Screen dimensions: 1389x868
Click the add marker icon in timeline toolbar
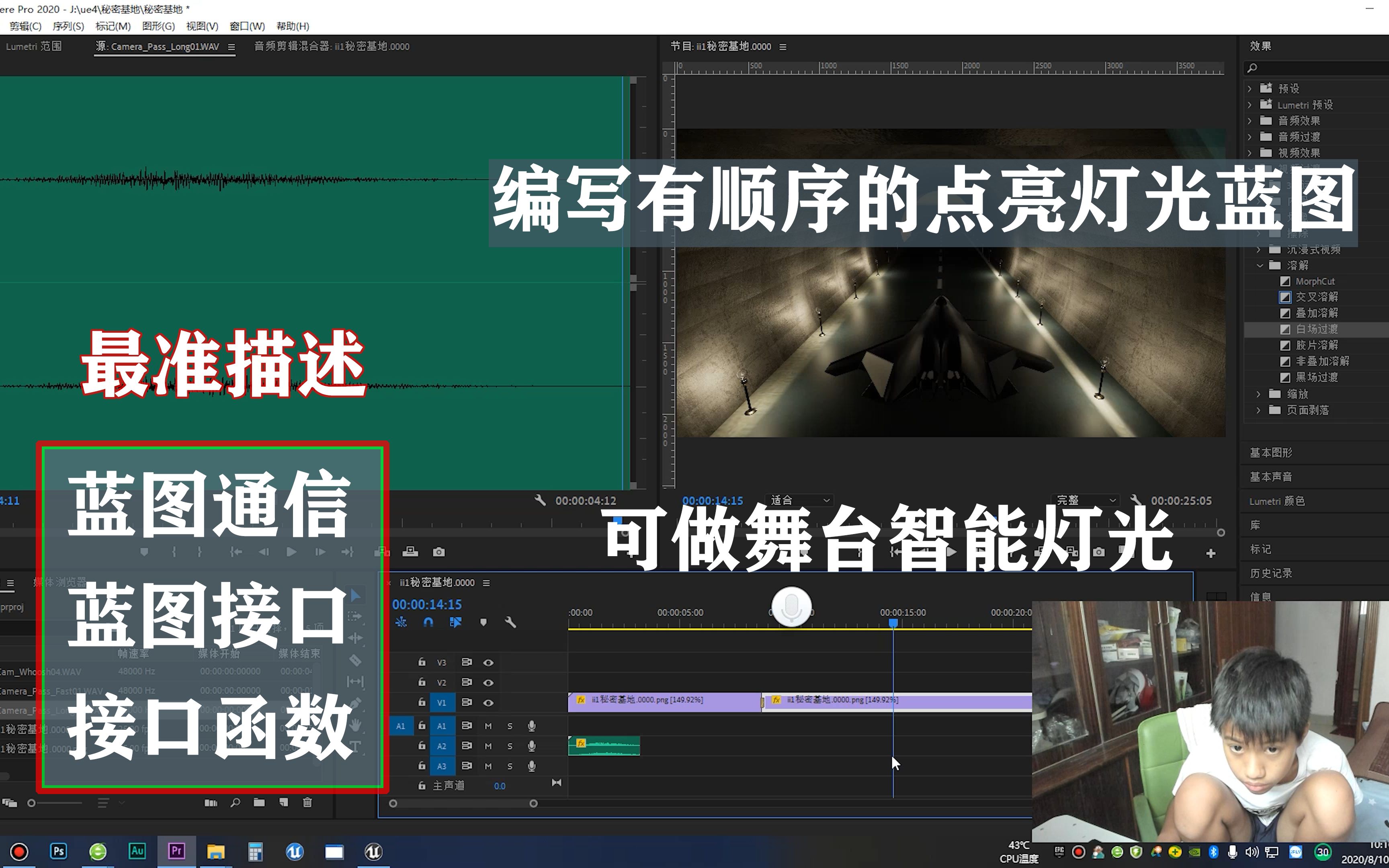point(484,623)
